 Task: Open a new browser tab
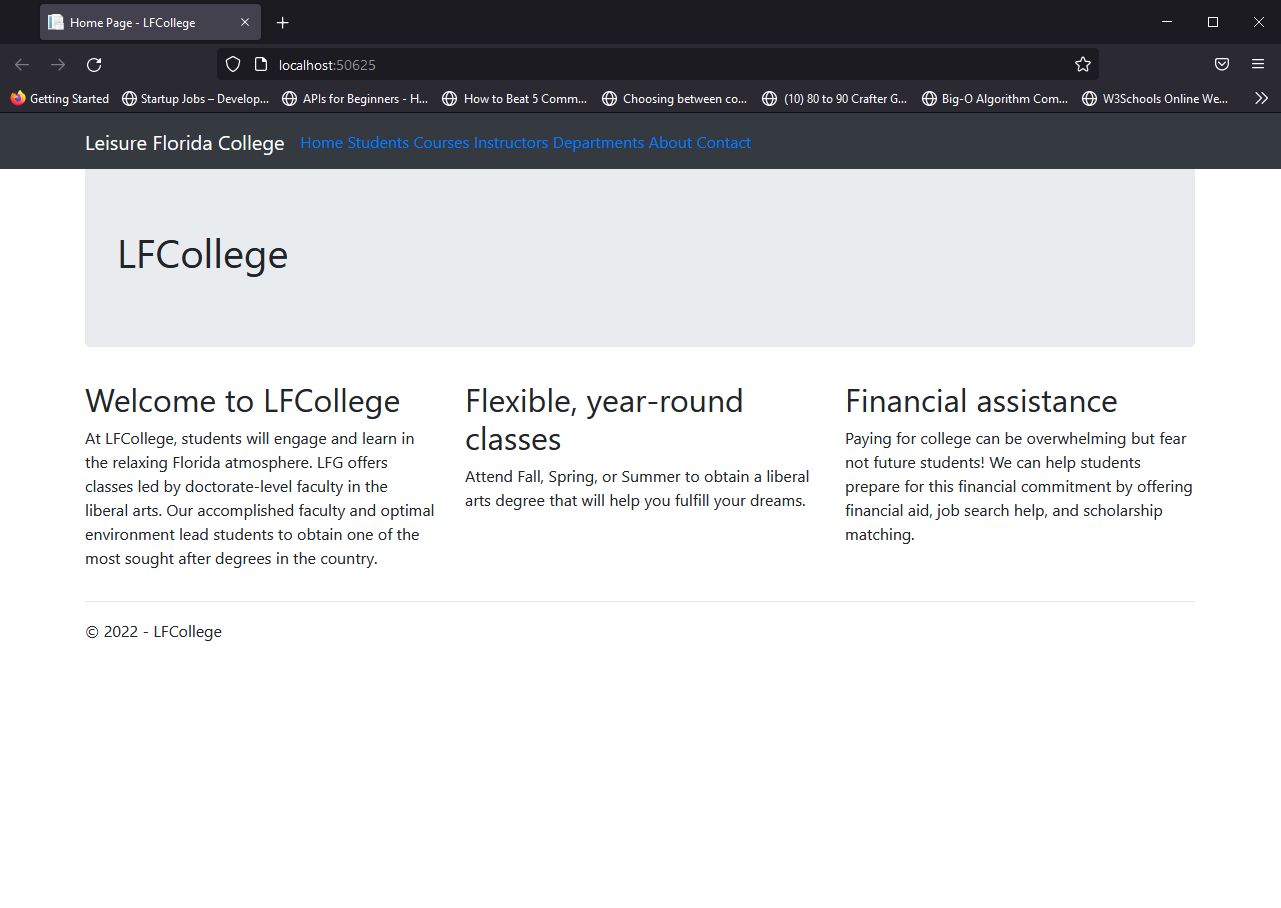pos(282,21)
